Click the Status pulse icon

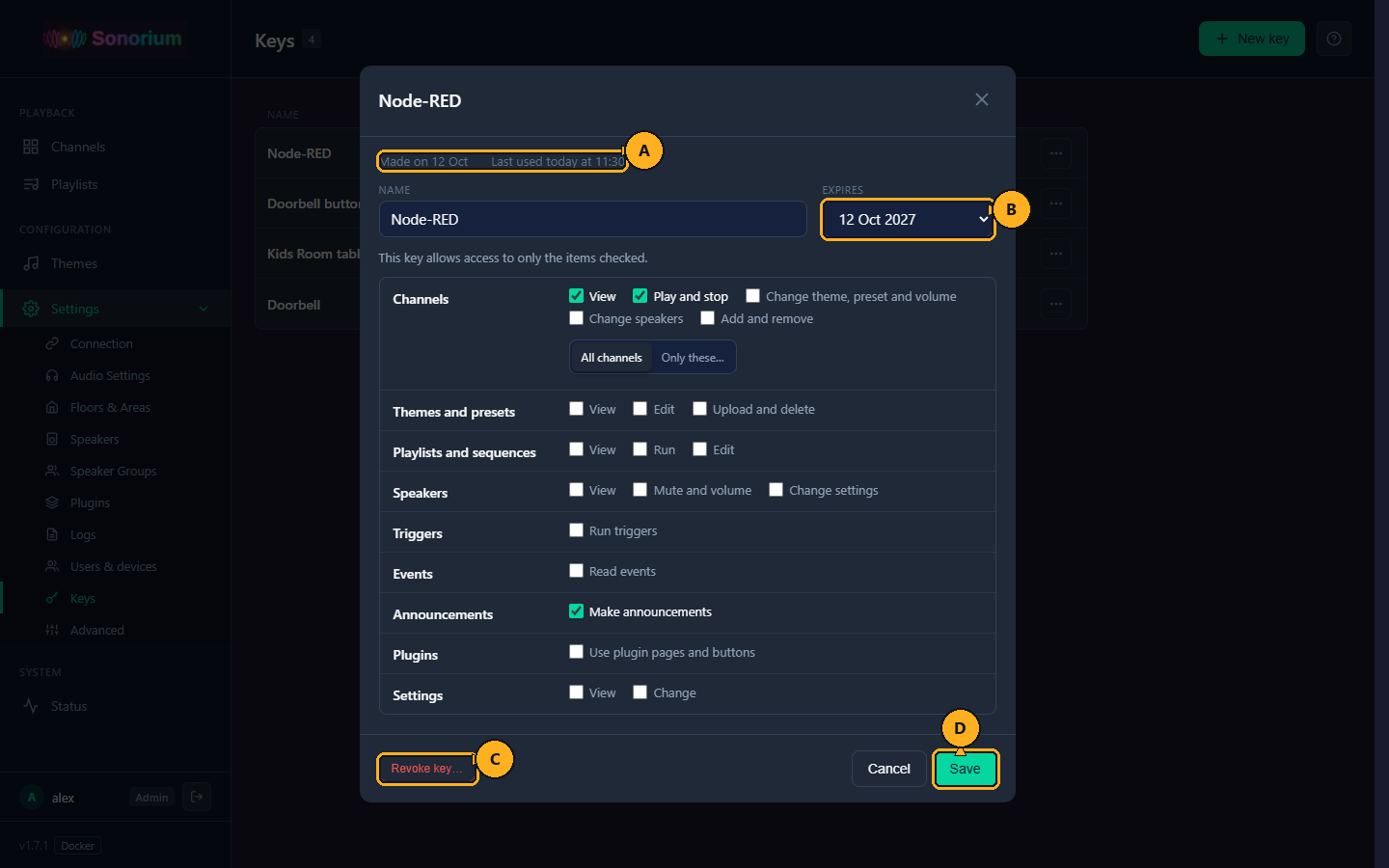coord(31,706)
